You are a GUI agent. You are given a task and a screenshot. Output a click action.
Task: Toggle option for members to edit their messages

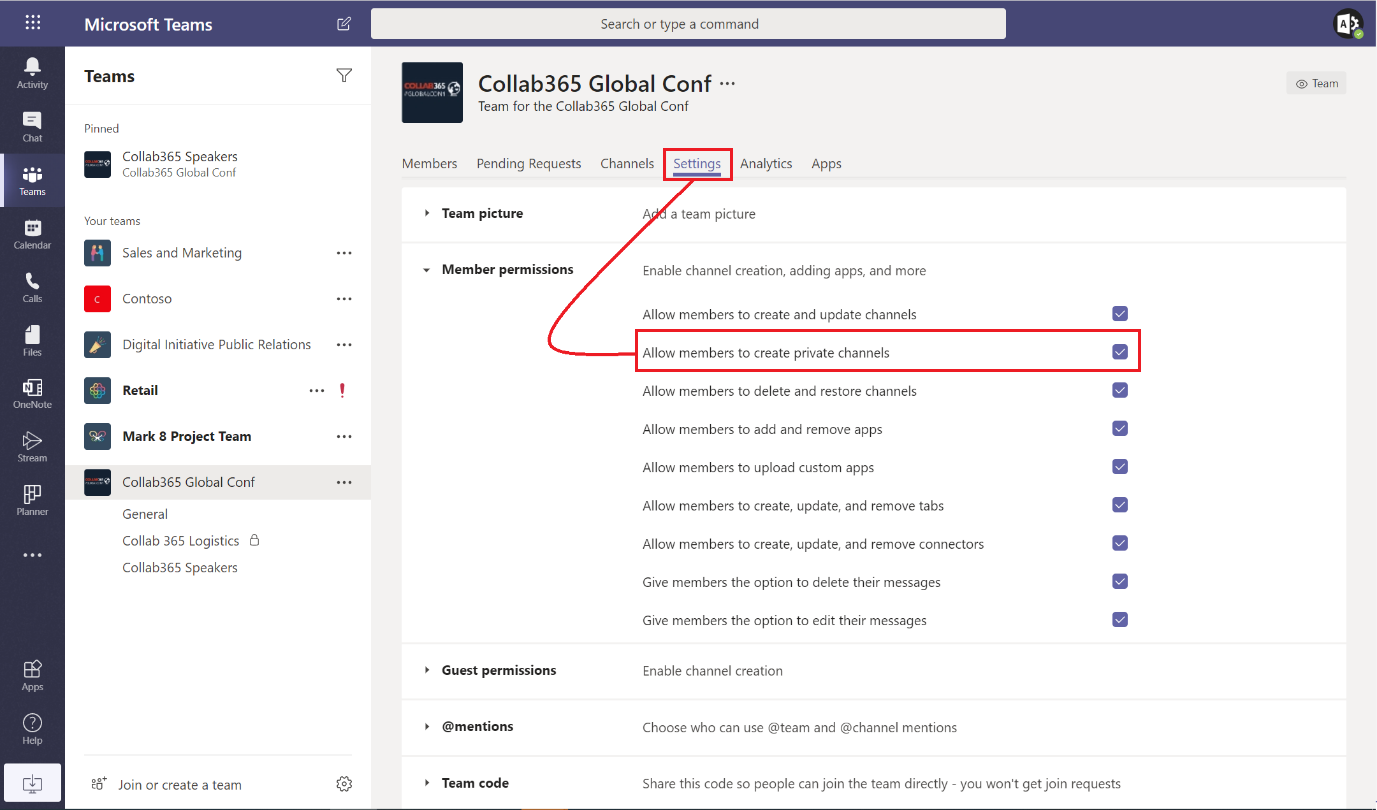point(1120,619)
